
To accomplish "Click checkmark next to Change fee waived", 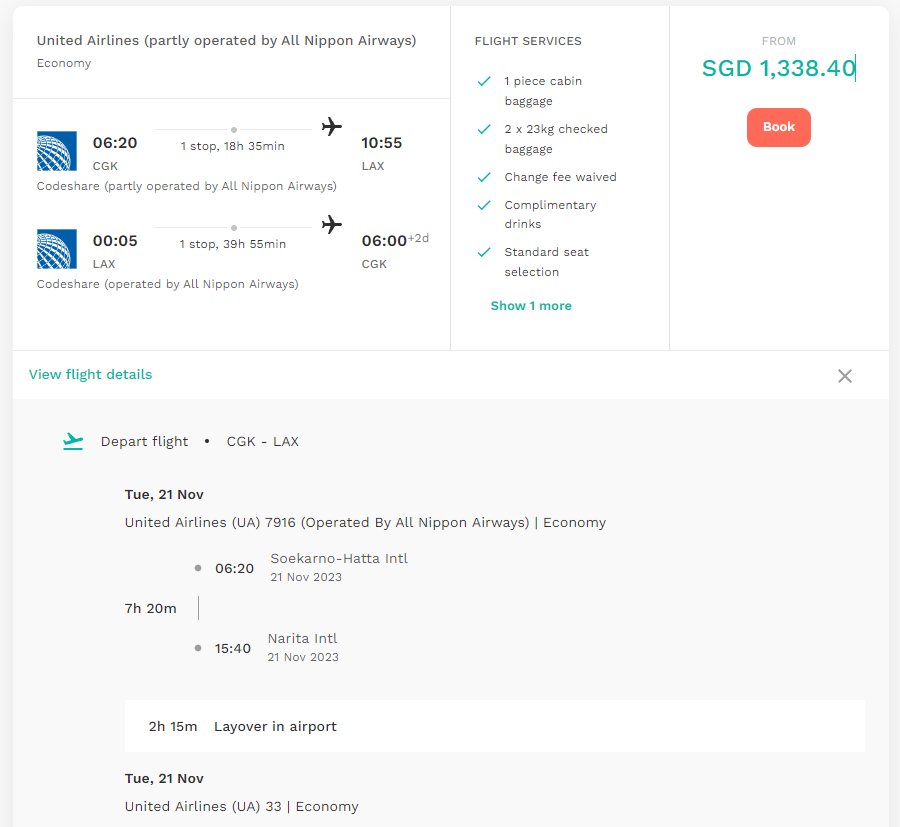I will [484, 177].
